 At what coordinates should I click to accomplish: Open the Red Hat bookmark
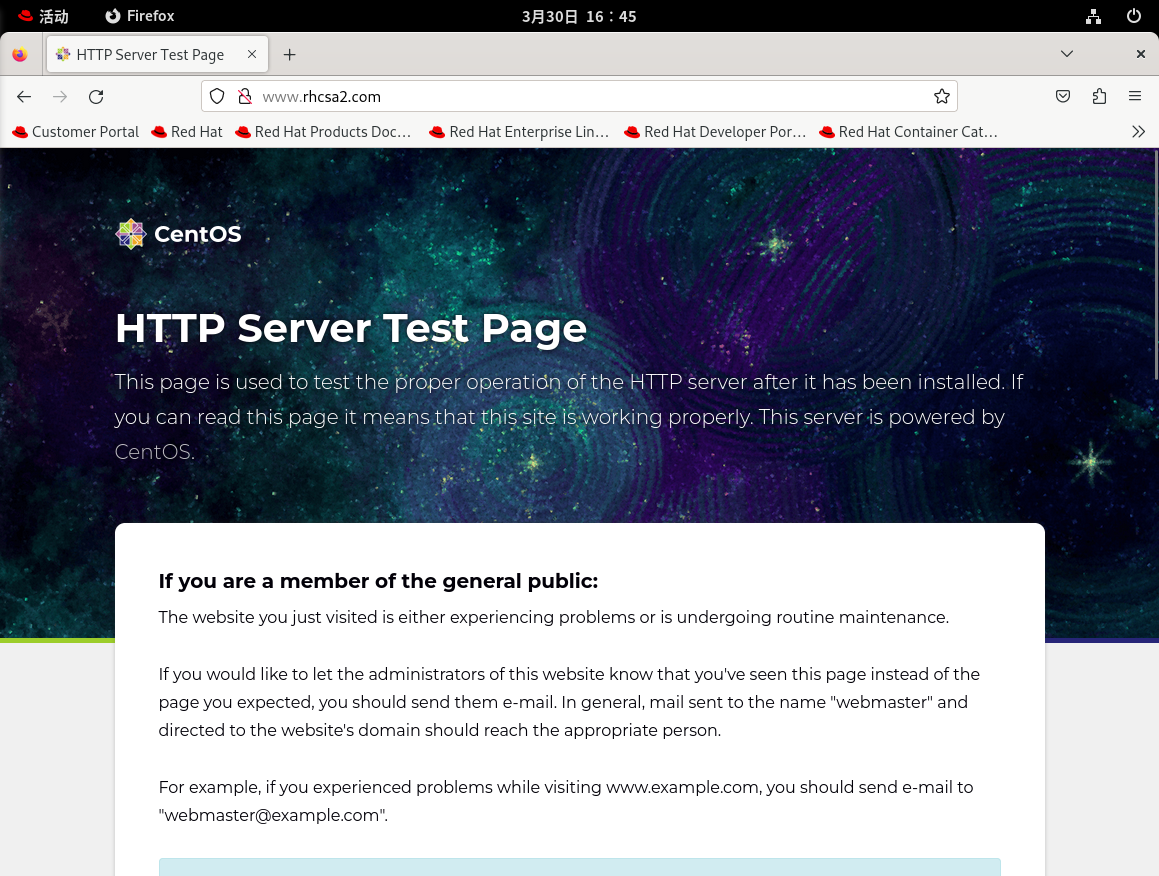pyautogui.click(x=187, y=132)
